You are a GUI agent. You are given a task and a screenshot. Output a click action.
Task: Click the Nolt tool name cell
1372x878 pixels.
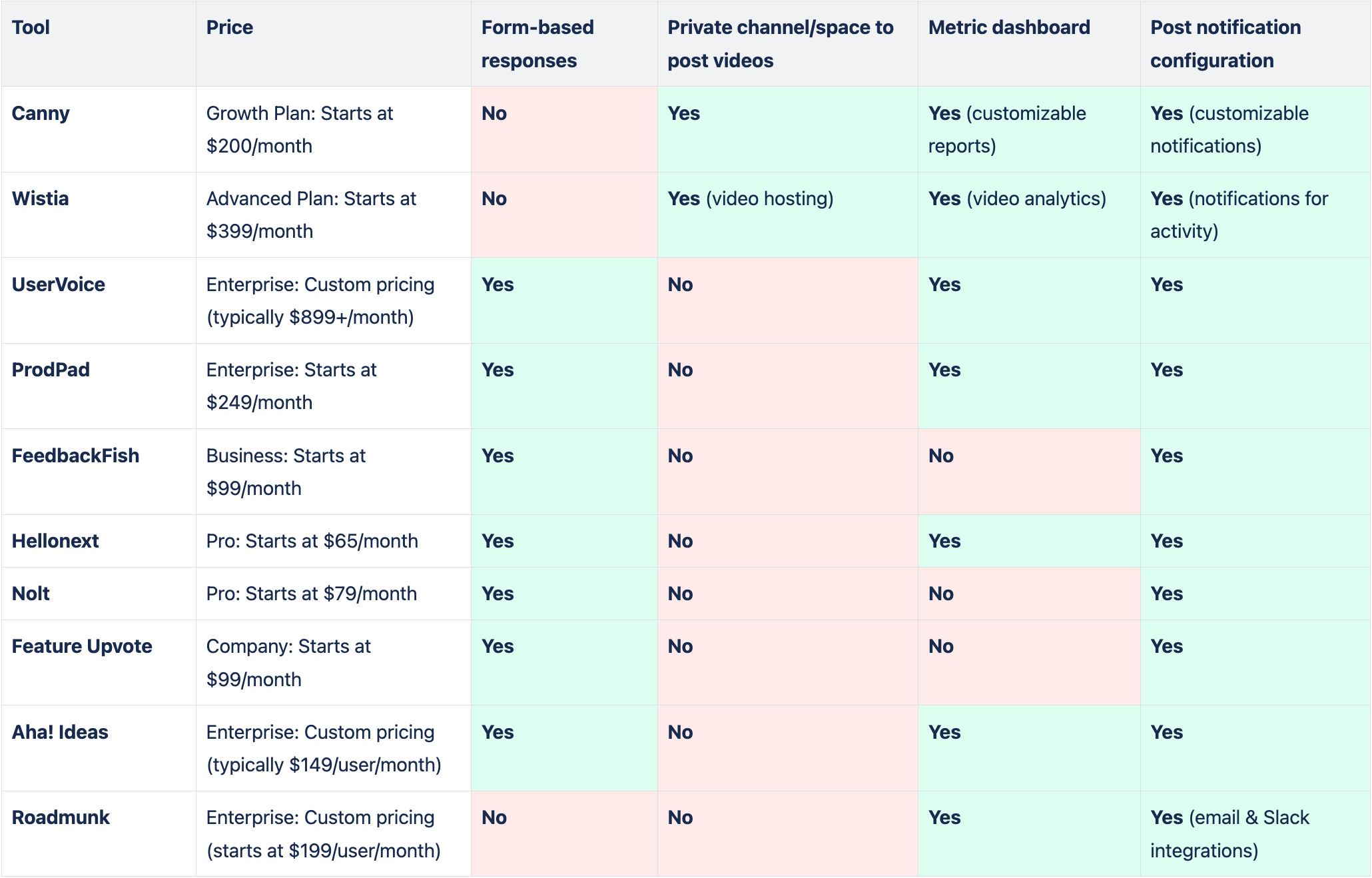[31, 594]
